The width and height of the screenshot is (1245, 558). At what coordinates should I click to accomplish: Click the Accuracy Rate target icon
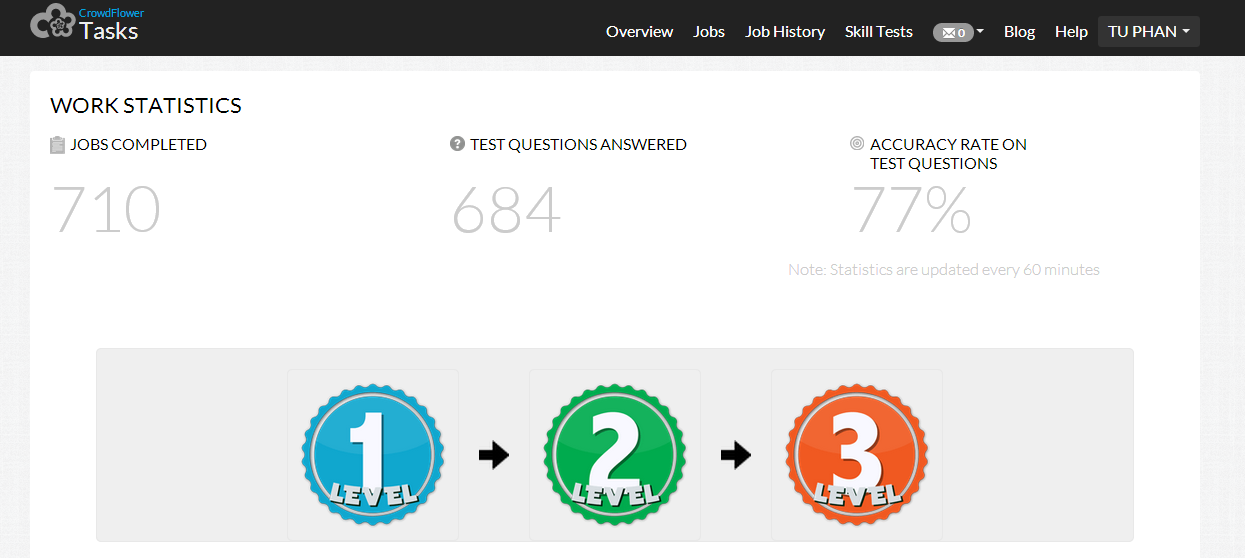point(857,144)
